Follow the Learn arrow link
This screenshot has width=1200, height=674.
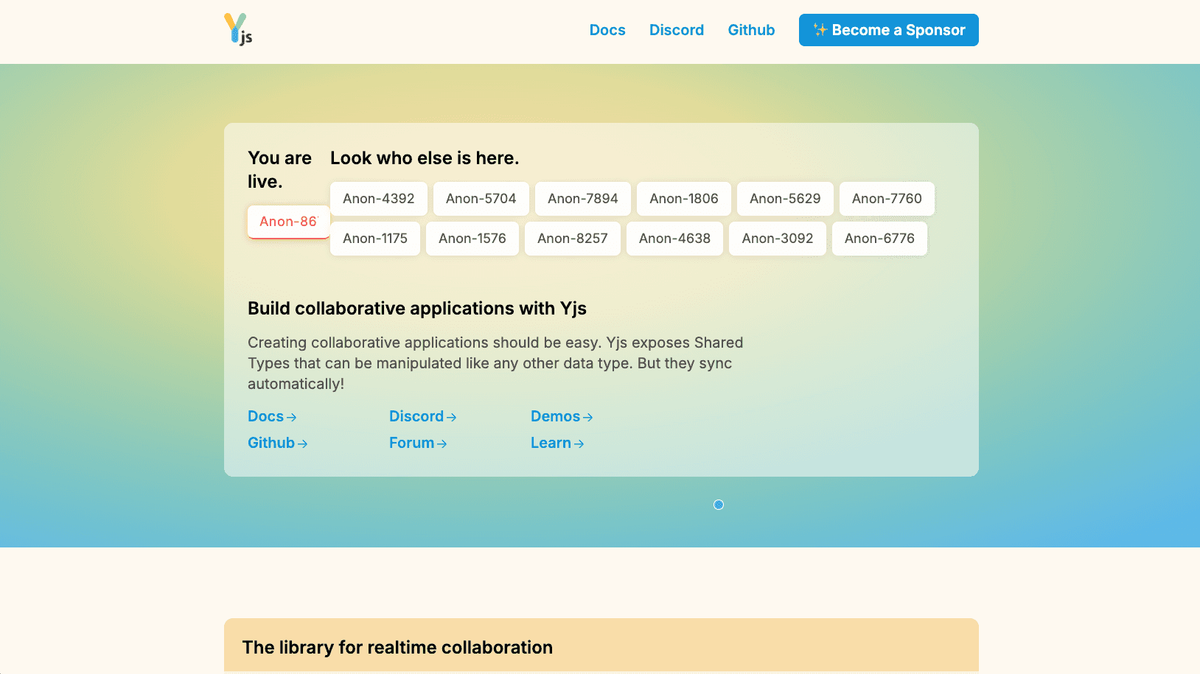(x=557, y=442)
